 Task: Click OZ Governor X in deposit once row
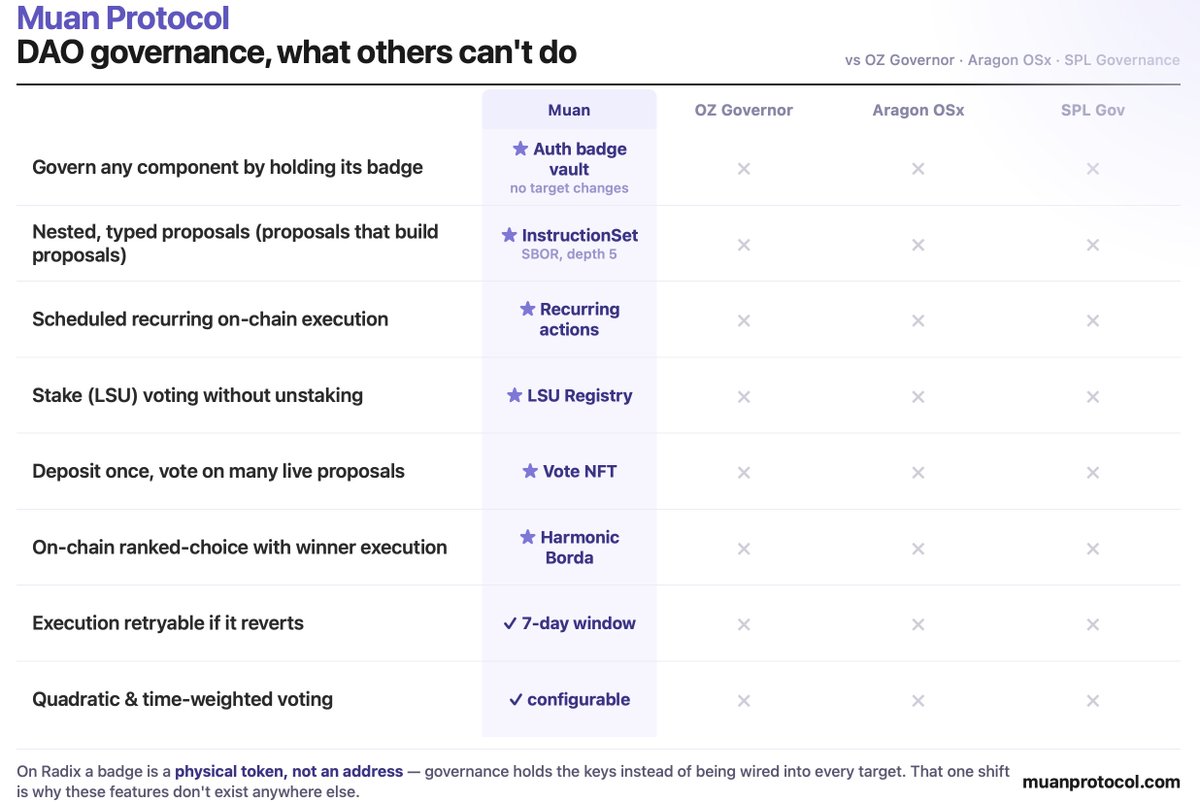click(x=744, y=473)
